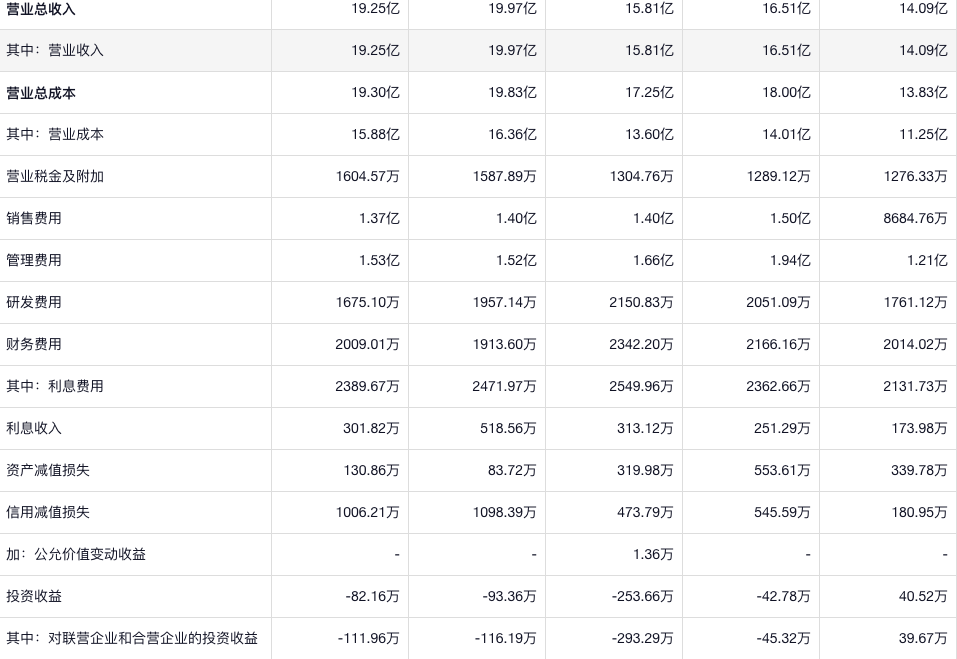
Task: Click the 财务费用 row label
Action: click(x=34, y=344)
